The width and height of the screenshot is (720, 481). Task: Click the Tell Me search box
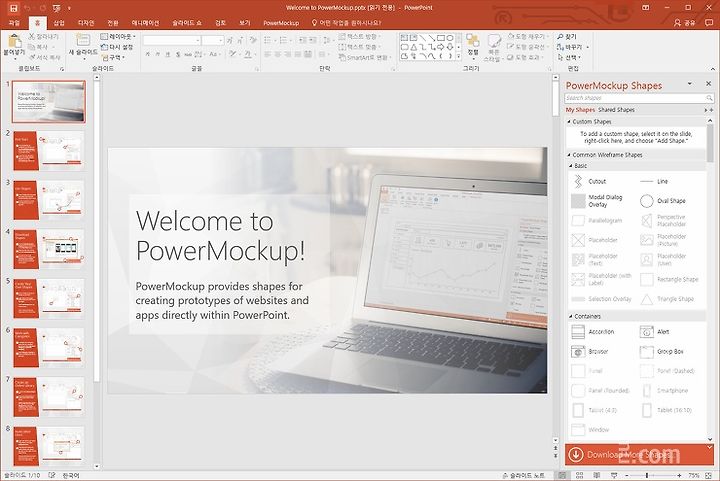[346, 22]
